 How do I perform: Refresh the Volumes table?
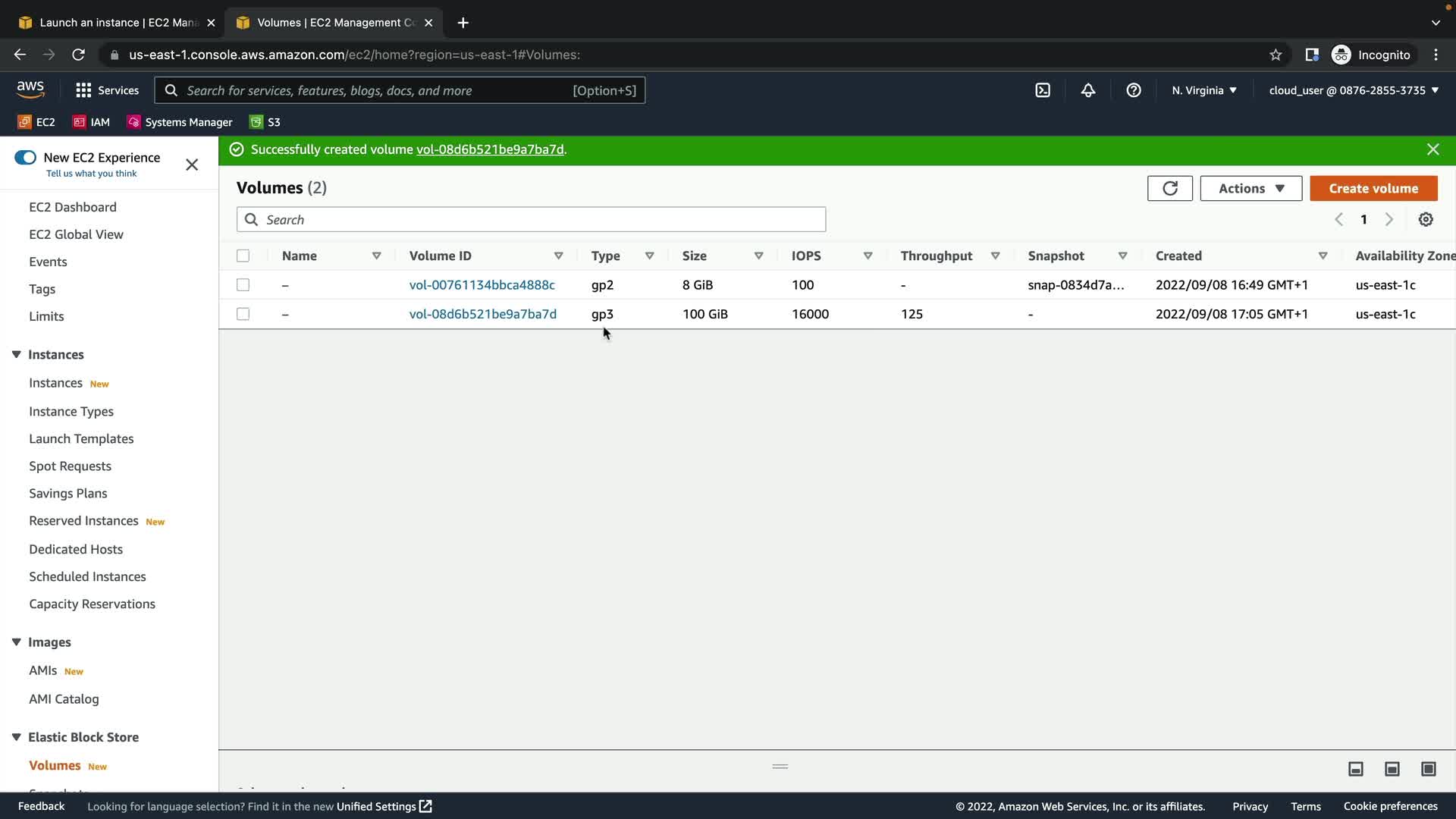pos(1169,188)
